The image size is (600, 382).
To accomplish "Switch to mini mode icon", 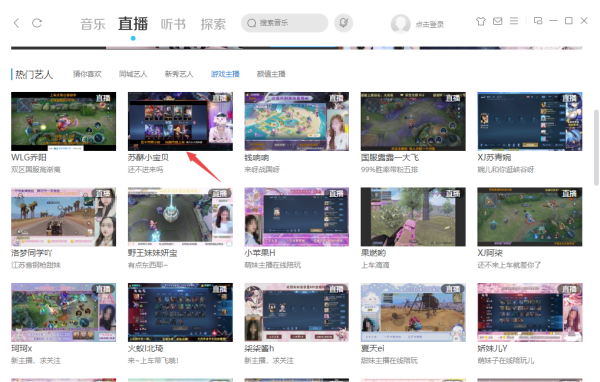I will coord(538,21).
